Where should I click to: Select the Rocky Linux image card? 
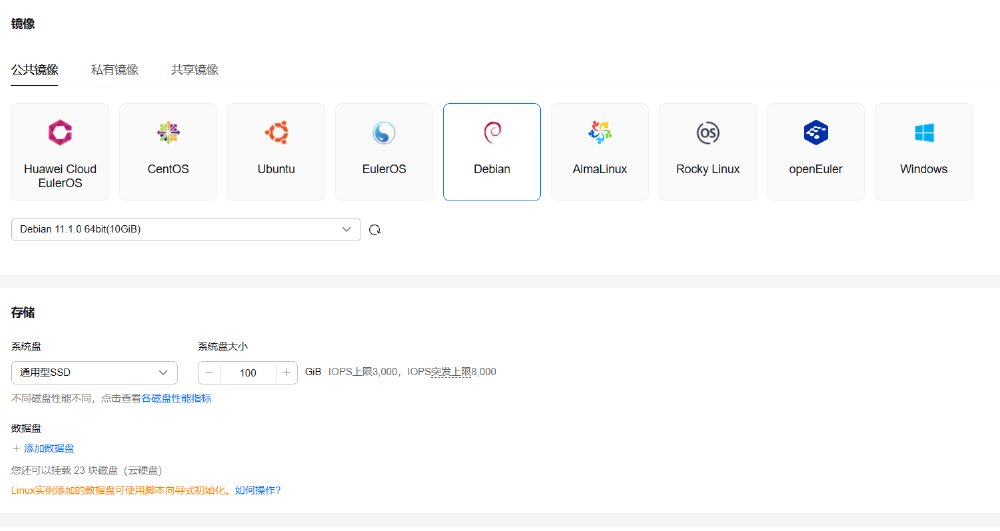pyautogui.click(x=708, y=152)
